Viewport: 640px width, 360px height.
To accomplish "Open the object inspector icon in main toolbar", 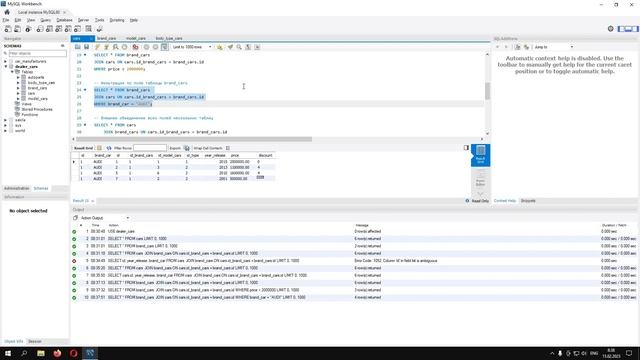I will 28,29.
